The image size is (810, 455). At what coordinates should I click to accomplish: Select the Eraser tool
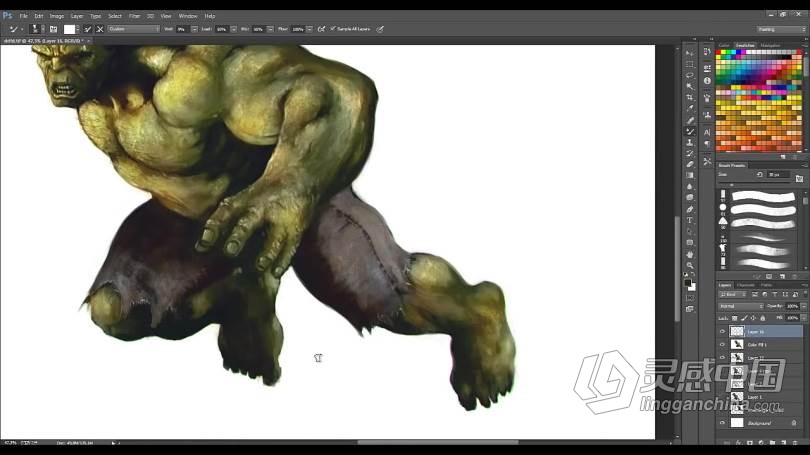tap(690, 164)
